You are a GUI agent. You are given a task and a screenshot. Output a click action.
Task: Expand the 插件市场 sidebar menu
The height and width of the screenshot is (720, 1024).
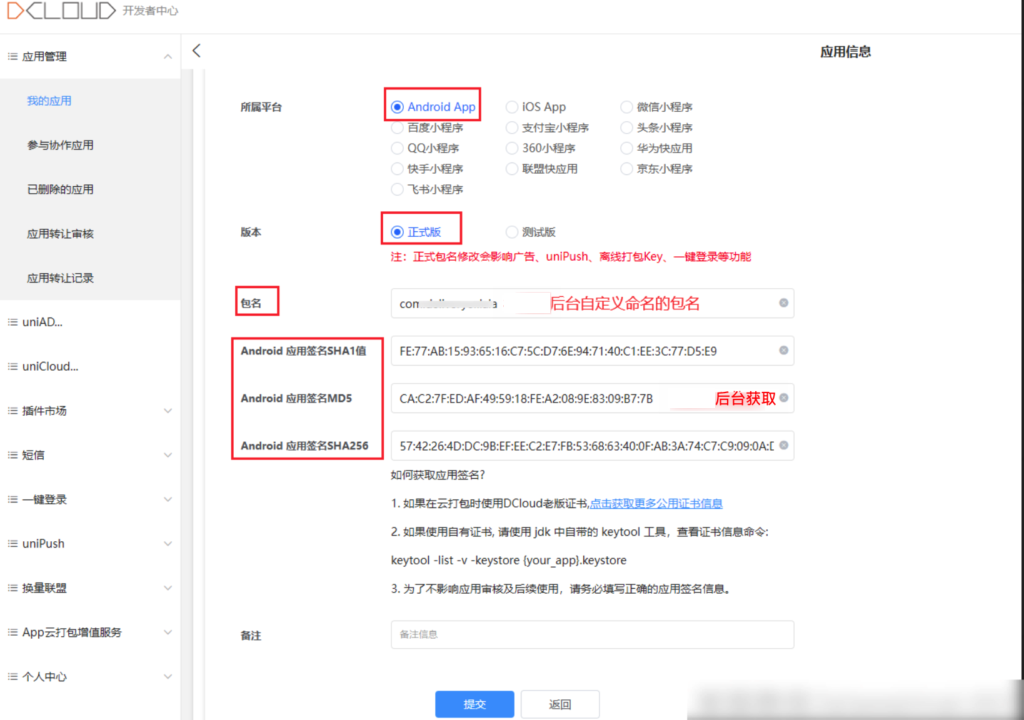click(x=167, y=411)
